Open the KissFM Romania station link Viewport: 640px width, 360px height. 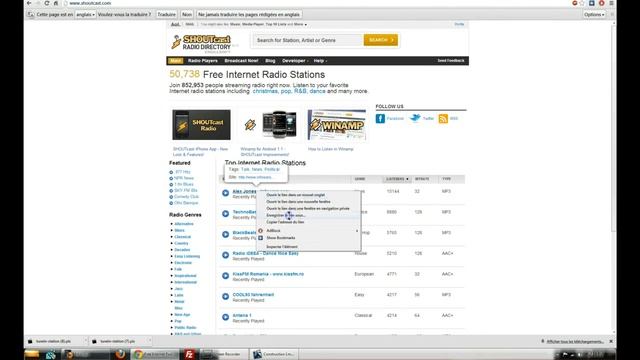268,274
